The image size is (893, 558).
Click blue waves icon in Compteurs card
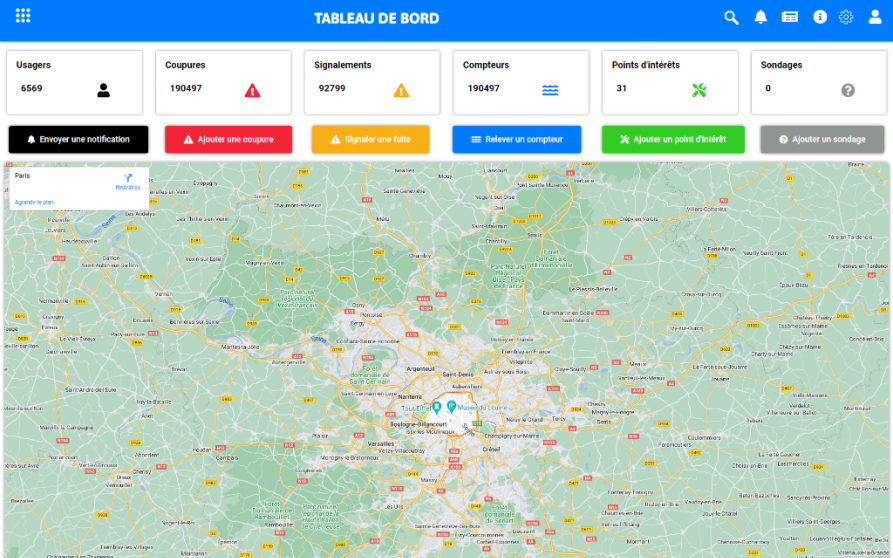[550, 90]
